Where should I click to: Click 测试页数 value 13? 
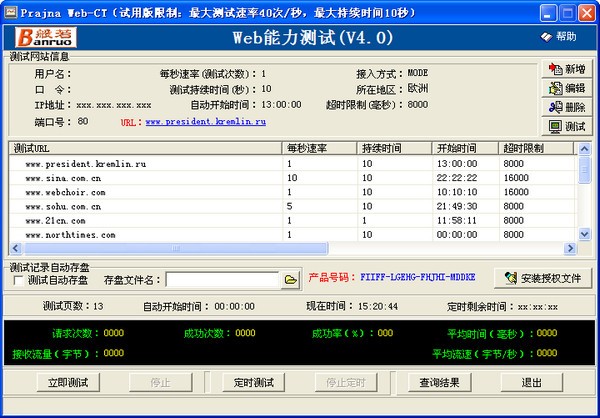coord(98,306)
